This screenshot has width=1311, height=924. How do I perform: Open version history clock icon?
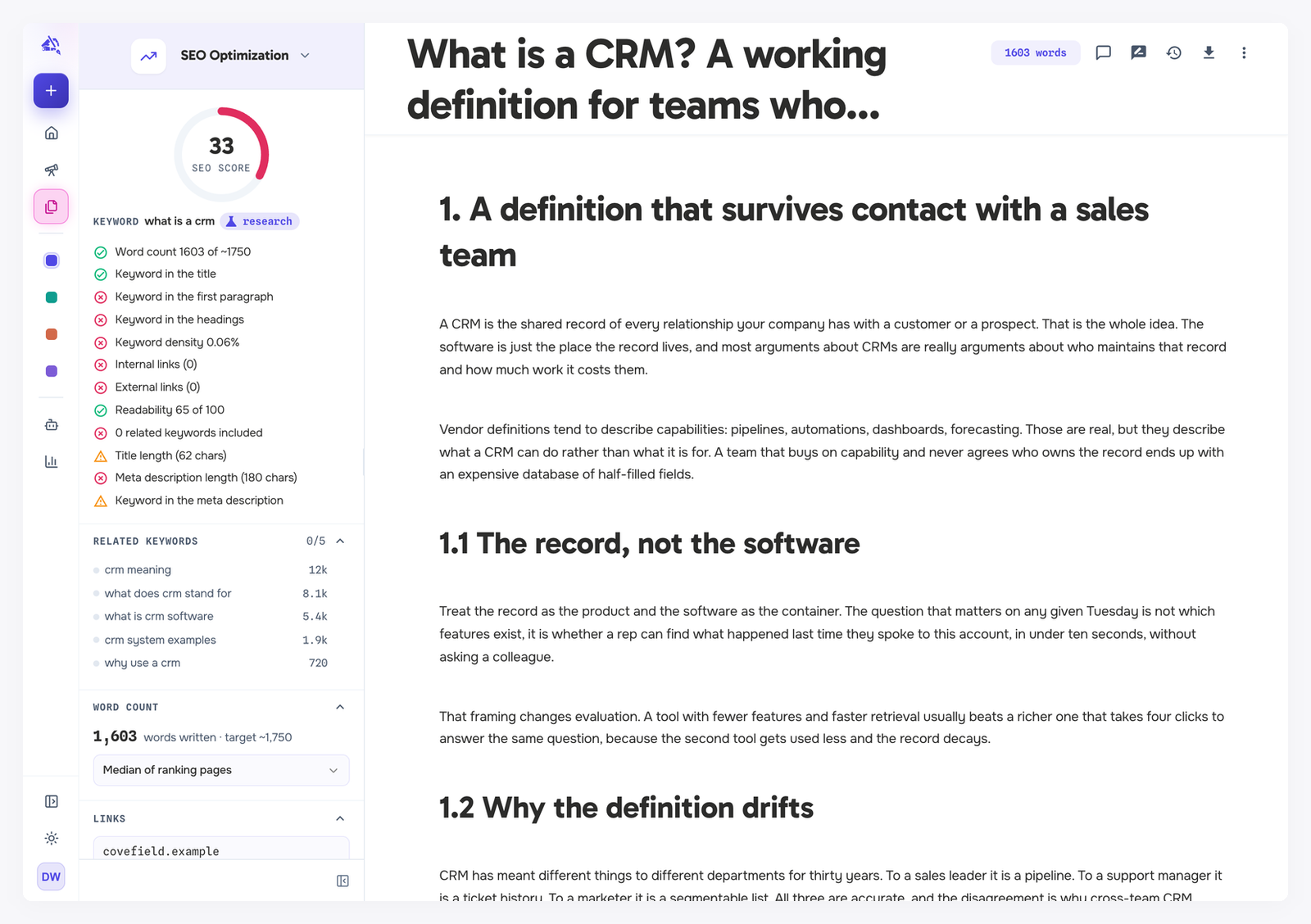[x=1173, y=52]
